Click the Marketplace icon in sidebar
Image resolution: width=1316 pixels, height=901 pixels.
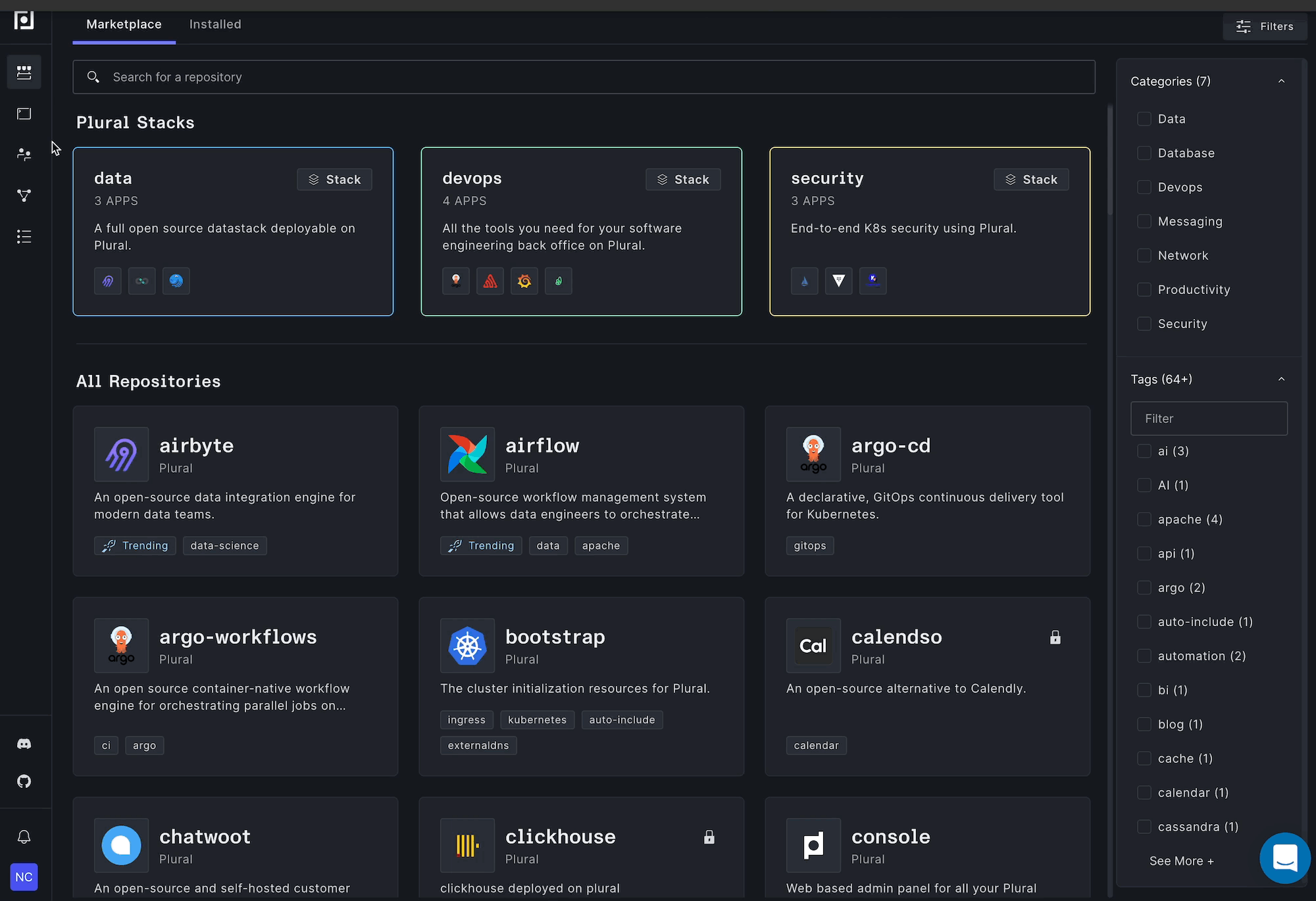[x=24, y=72]
